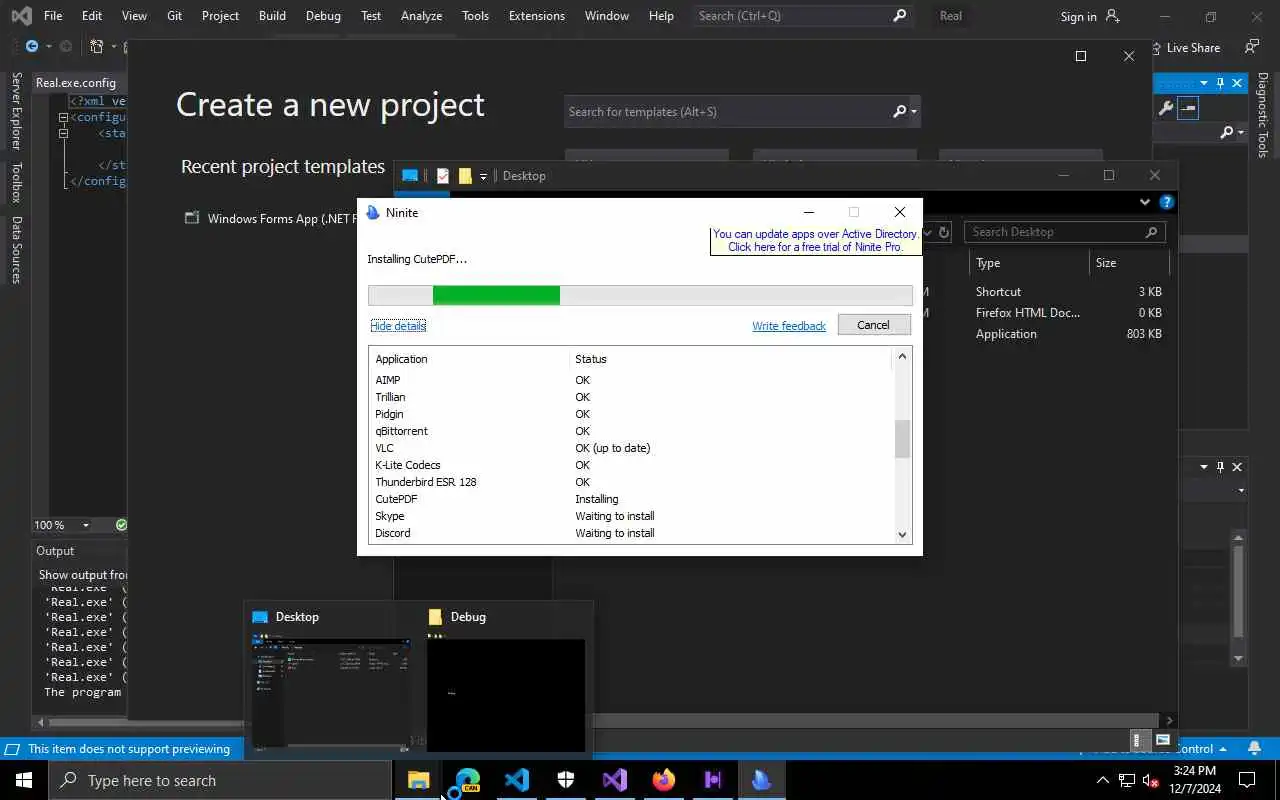
Task: Open the Server Explorer side tab
Action: [15, 111]
